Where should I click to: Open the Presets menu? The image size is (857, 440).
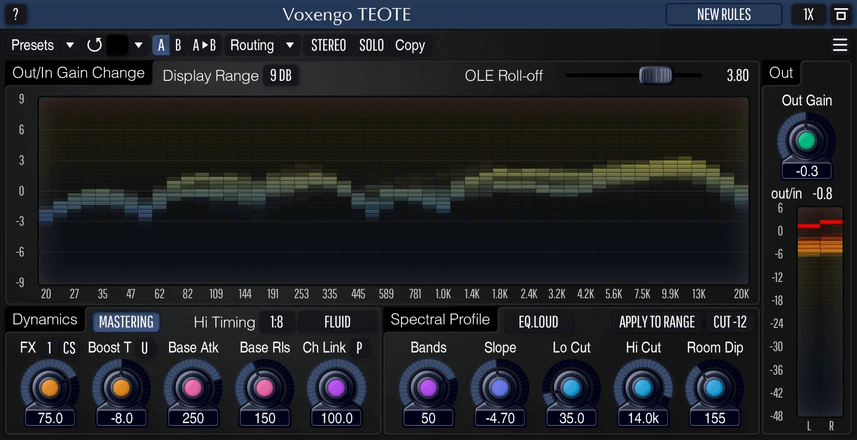[33, 45]
